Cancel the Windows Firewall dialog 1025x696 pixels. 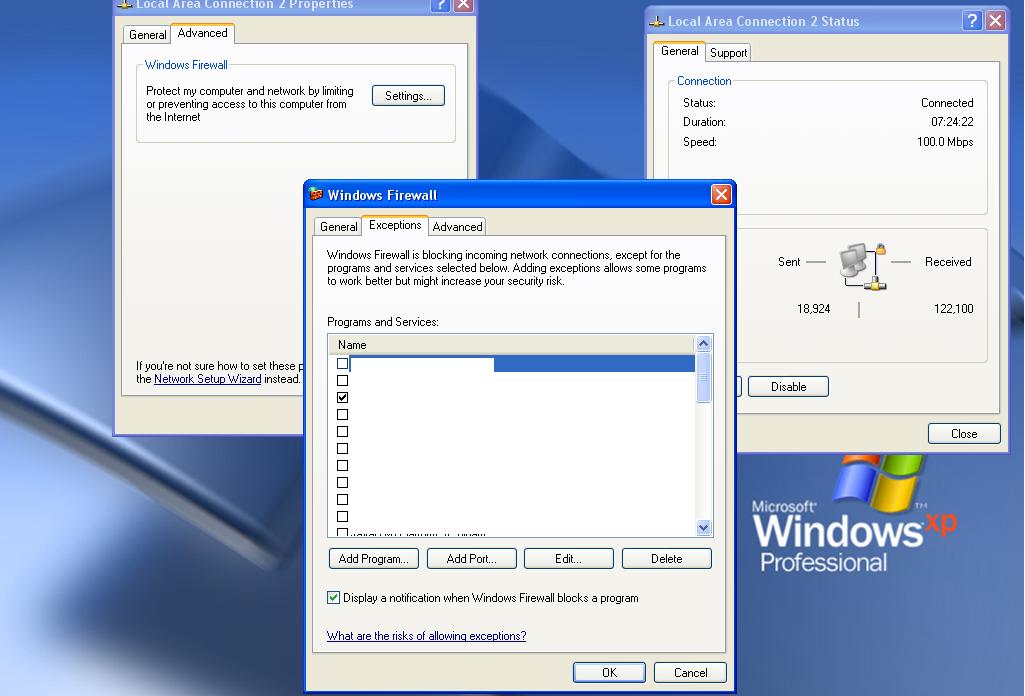tap(690, 672)
